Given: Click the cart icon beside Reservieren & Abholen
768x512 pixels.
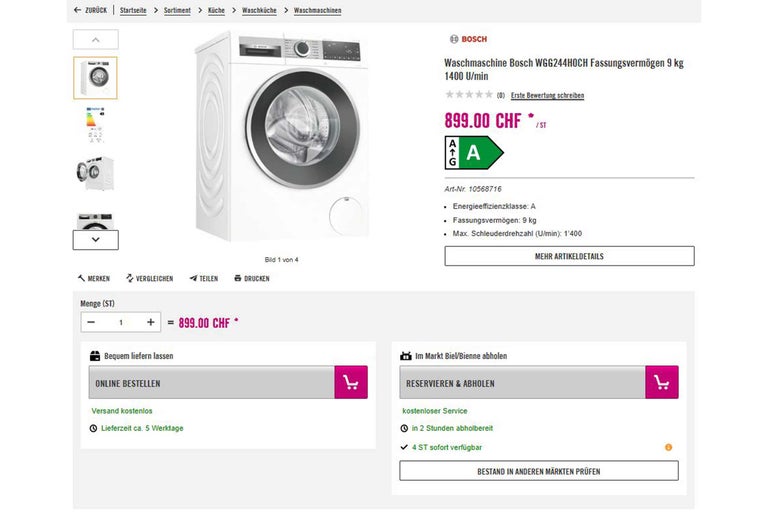Looking at the screenshot, I should pyautogui.click(x=662, y=382).
